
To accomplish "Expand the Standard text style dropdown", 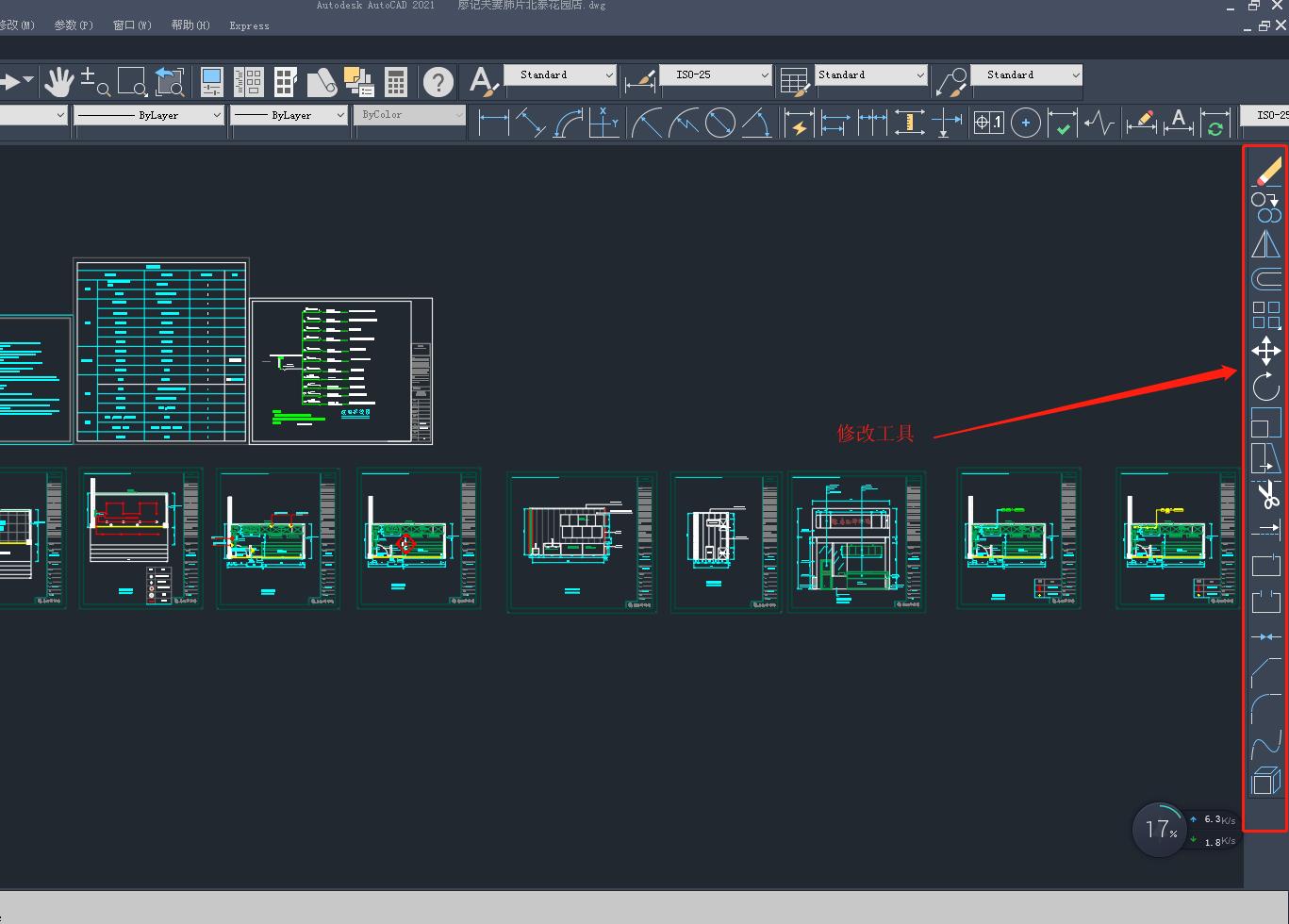I will 560,74.
